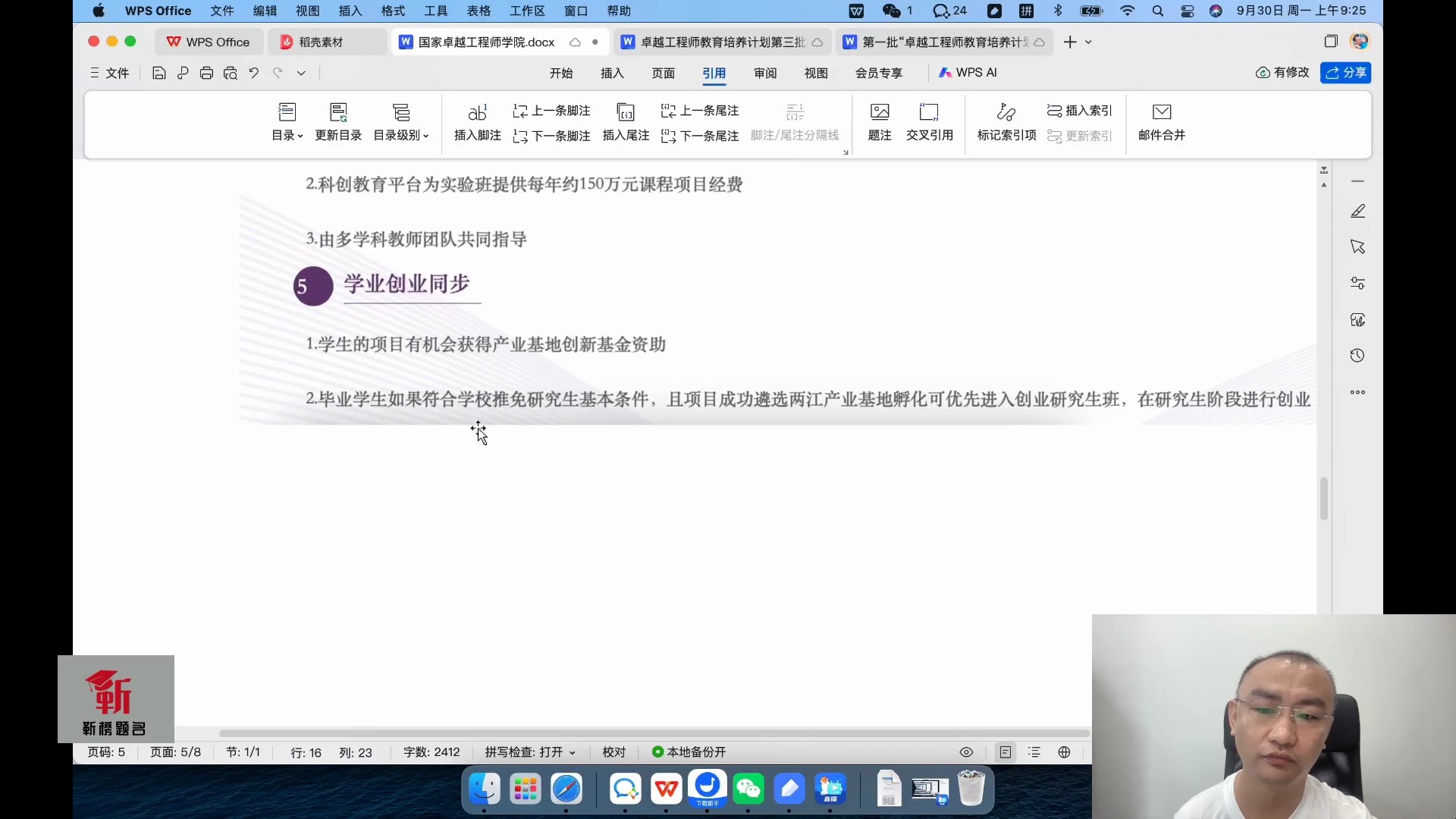This screenshot has height=819, width=1456.
Task: Click the print icon in quick toolbar
Action: coord(206,73)
